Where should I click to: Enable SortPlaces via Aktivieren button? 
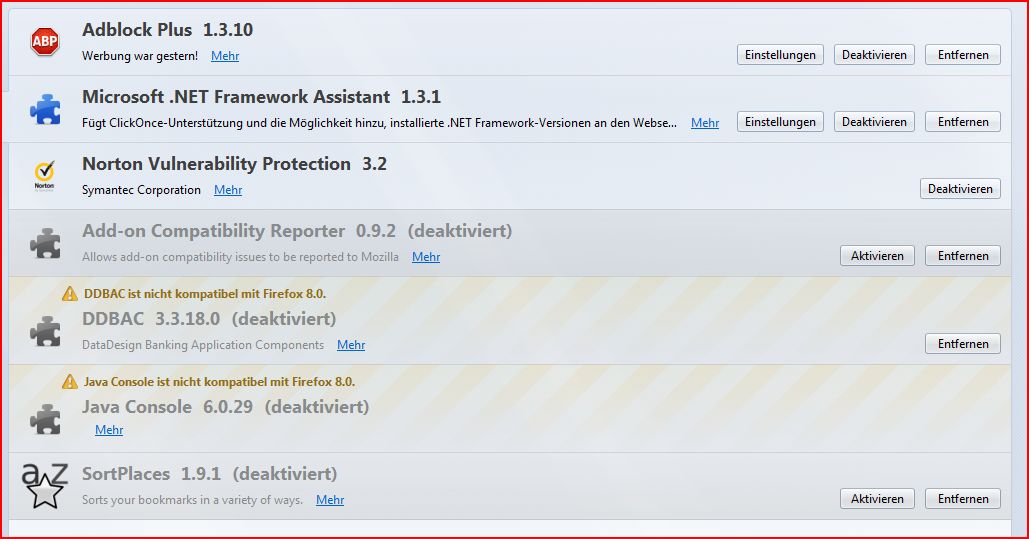pos(877,499)
